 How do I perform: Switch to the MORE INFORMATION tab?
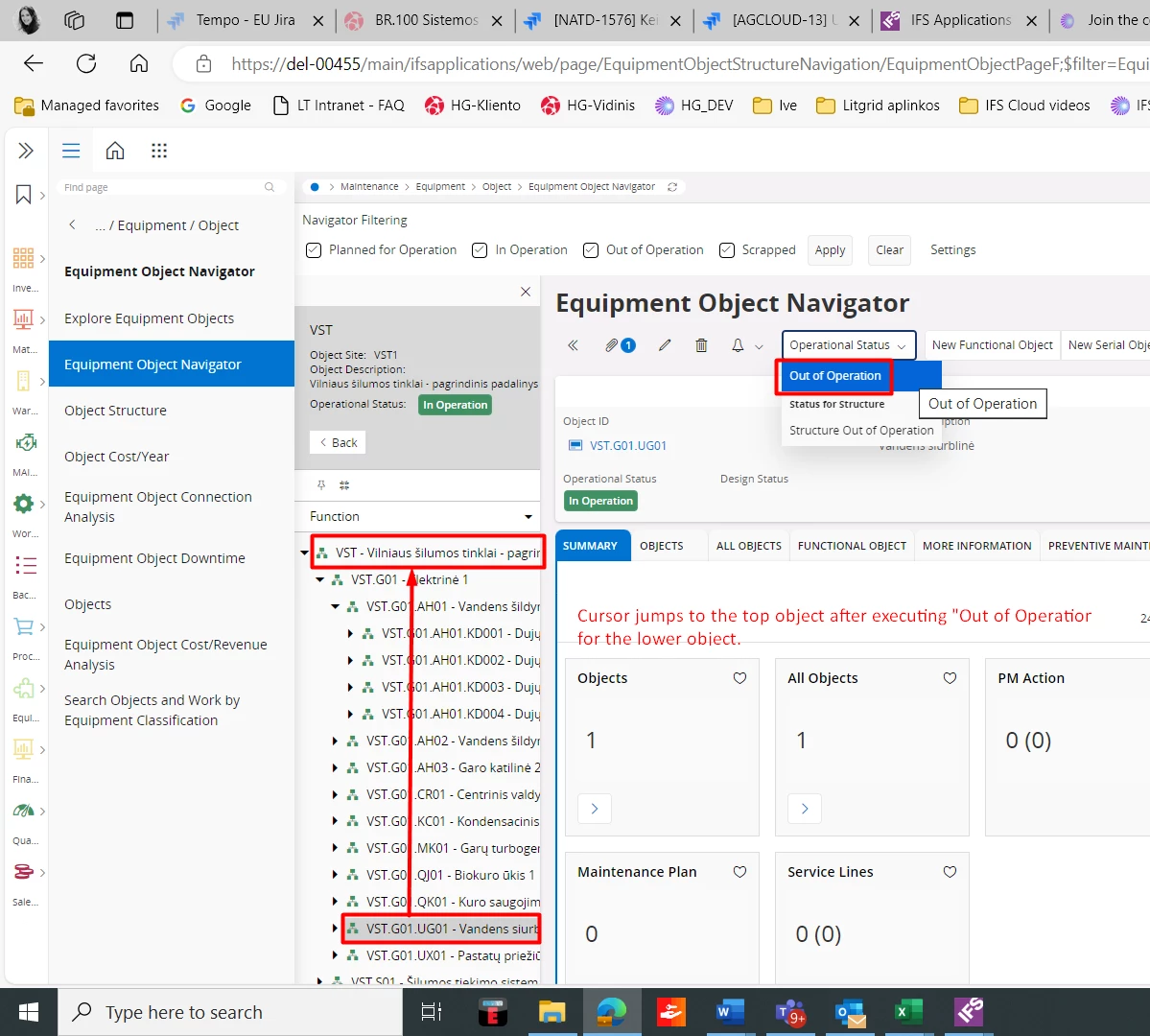(977, 546)
